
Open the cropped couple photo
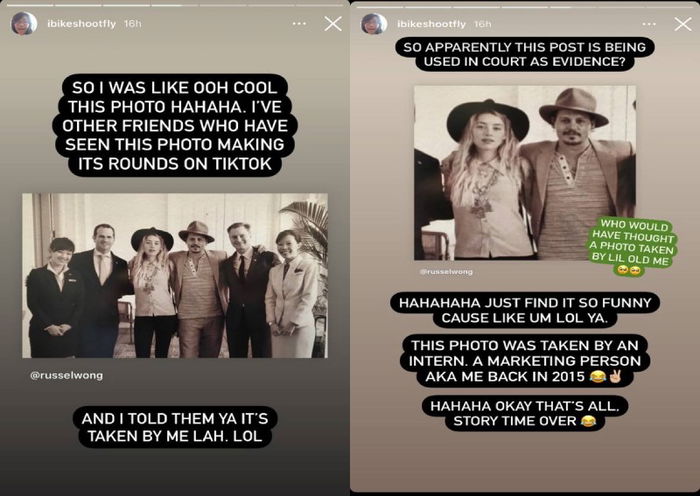pos(525,173)
